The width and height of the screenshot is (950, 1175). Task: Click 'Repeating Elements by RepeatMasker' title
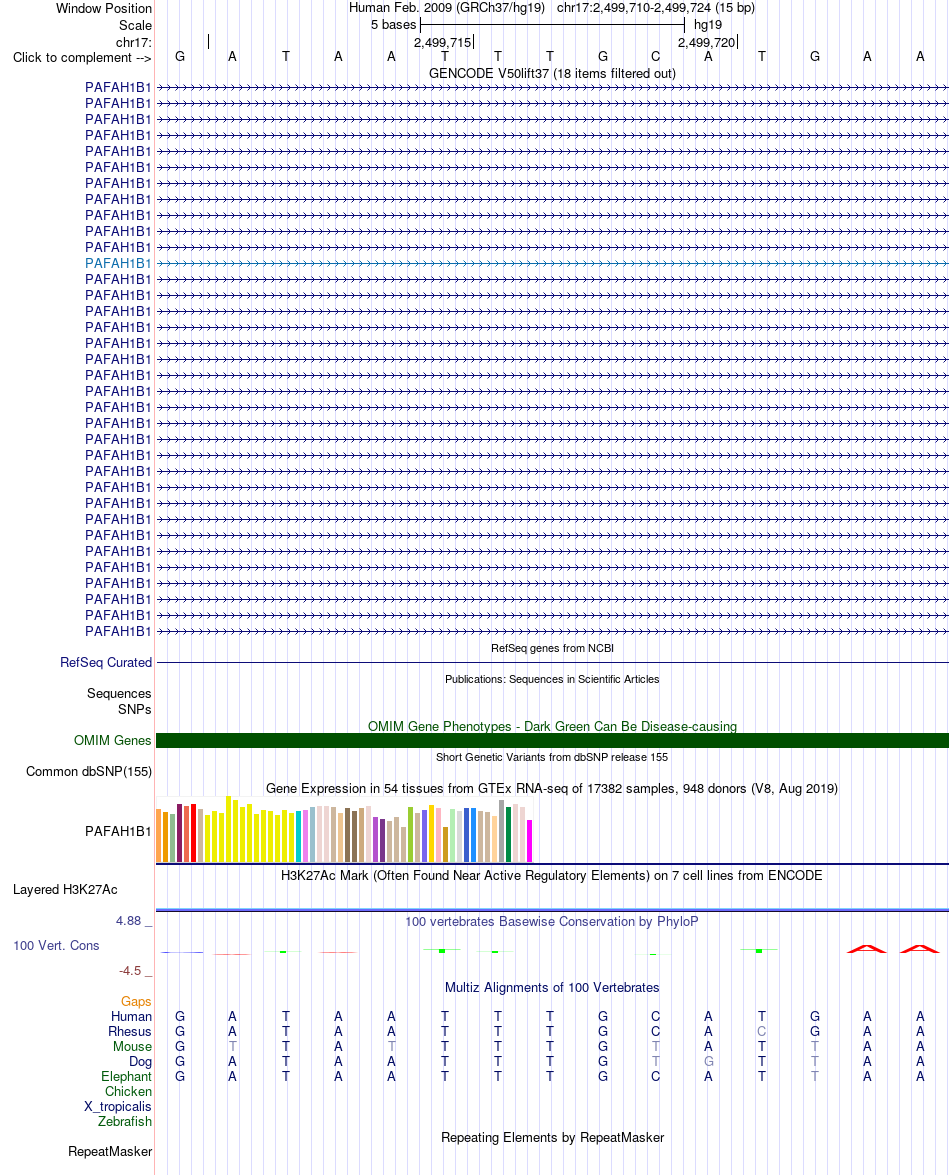tap(552, 1138)
